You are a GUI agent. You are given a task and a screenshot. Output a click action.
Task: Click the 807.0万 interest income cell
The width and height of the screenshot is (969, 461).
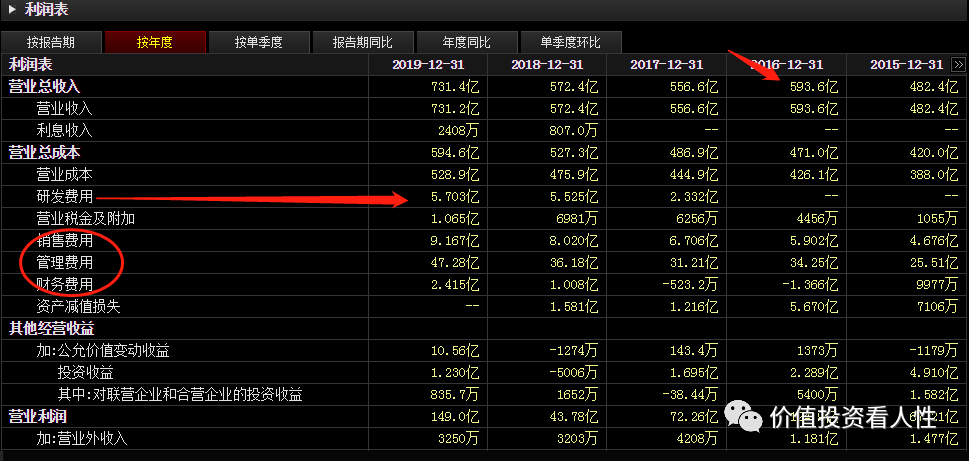click(574, 131)
